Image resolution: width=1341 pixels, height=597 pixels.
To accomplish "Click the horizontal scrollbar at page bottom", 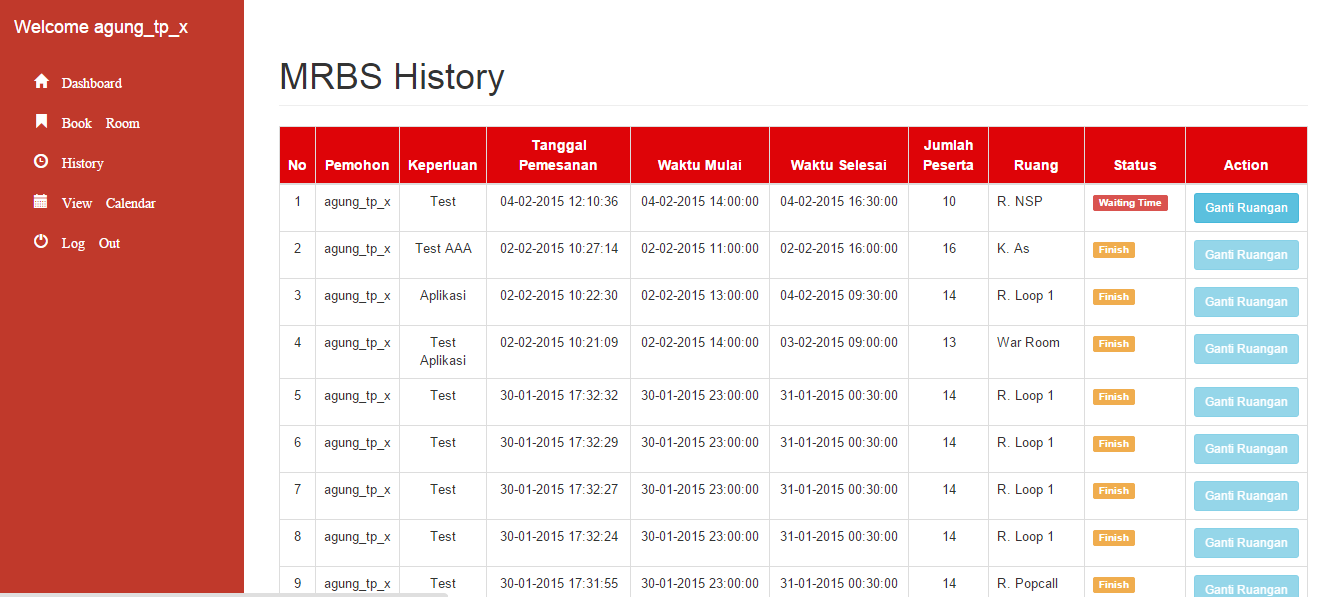I will (224, 594).
